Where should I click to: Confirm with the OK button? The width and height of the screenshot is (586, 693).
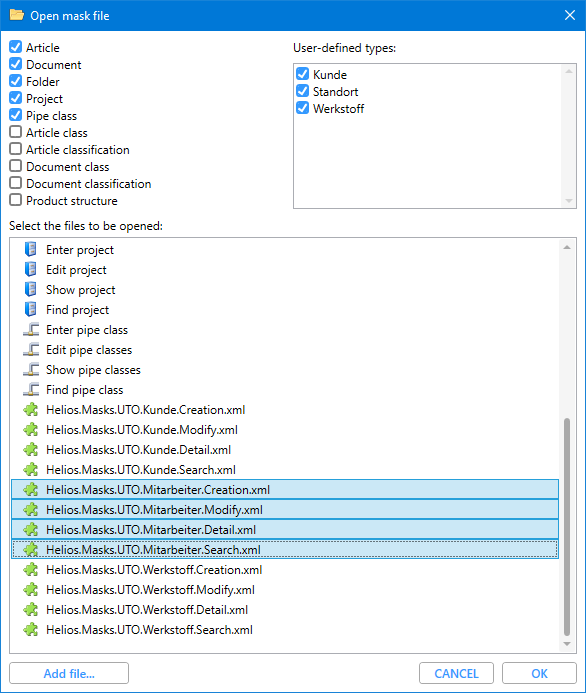coord(539,673)
